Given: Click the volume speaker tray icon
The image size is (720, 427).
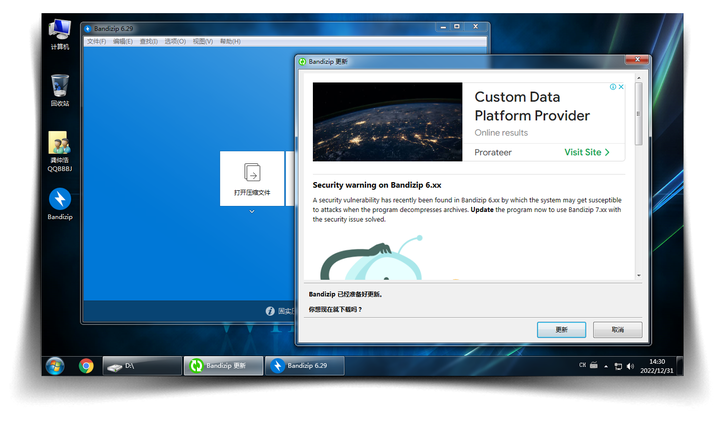Looking at the screenshot, I should 630,366.
